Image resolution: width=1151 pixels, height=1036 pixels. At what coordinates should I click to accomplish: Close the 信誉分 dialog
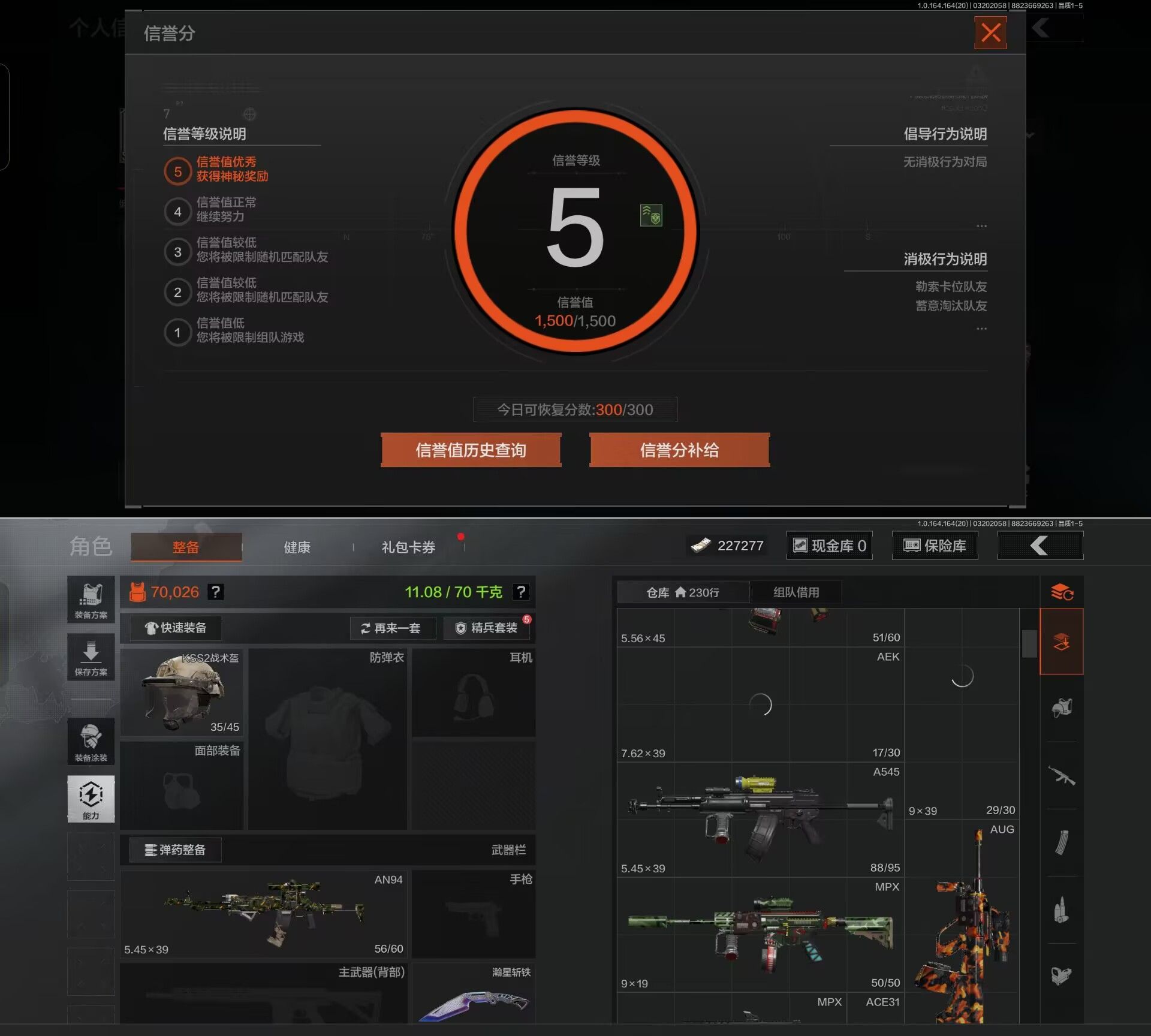click(x=990, y=32)
